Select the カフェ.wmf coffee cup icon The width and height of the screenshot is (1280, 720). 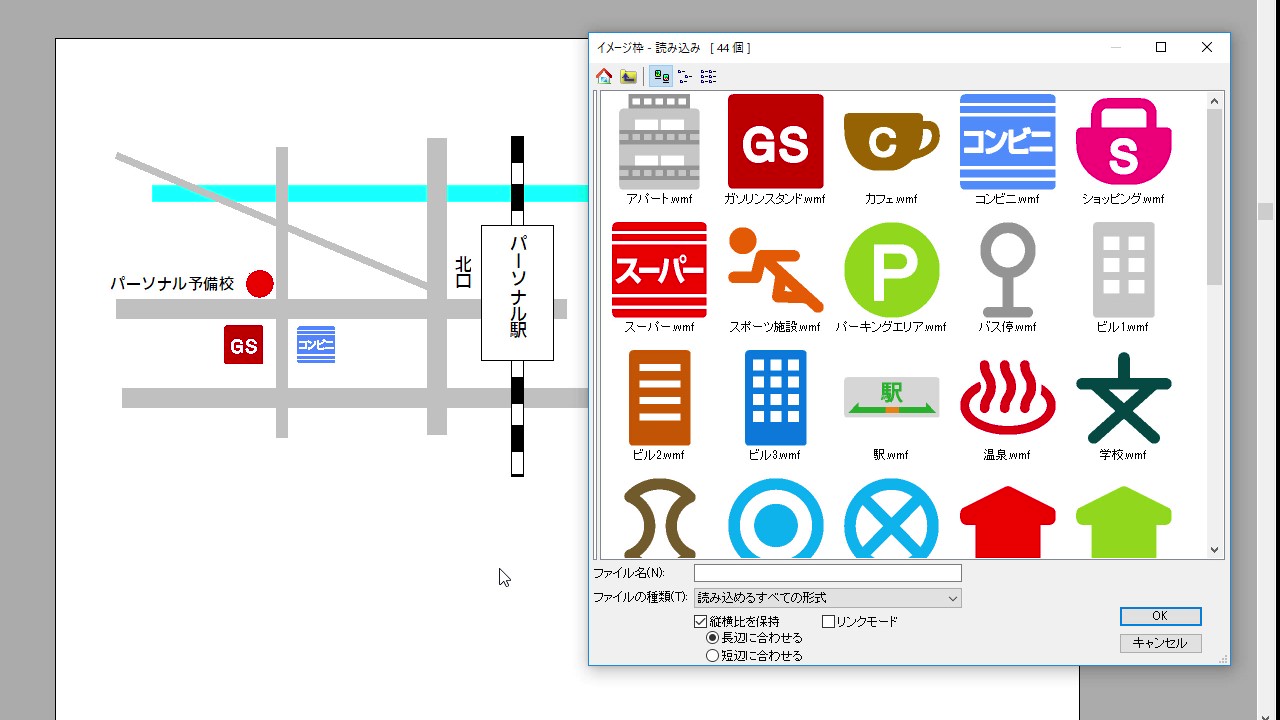(x=891, y=142)
